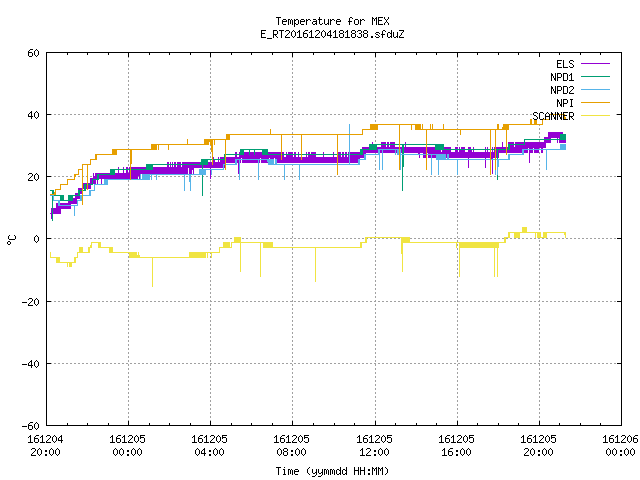This screenshot has width=640, height=480.
Task: Click the y-axis label 60
Action: pyautogui.click(x=33, y=53)
